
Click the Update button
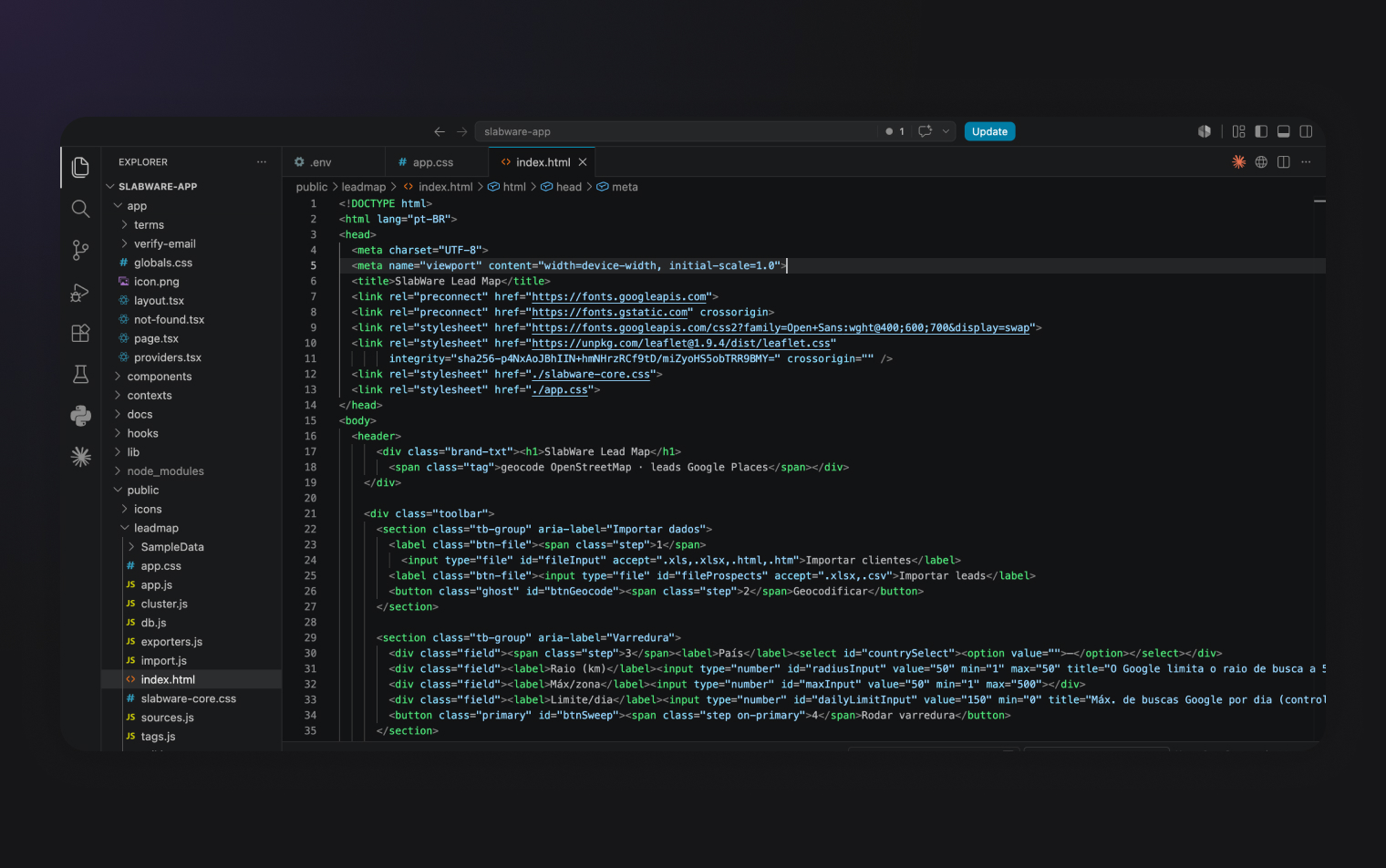tap(989, 131)
